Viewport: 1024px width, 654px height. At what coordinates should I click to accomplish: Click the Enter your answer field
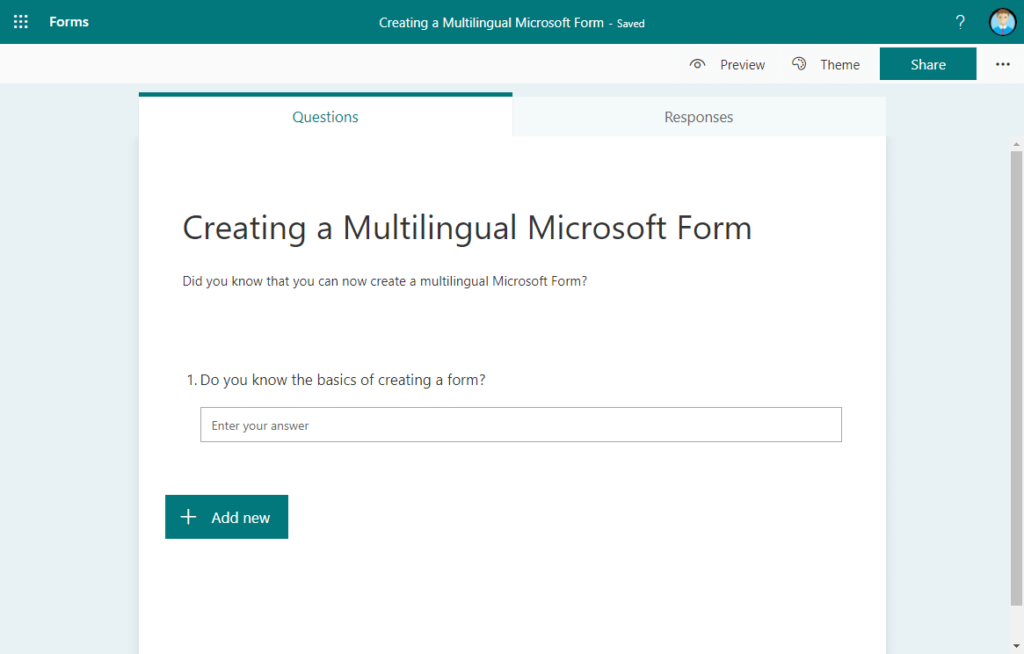pos(520,425)
